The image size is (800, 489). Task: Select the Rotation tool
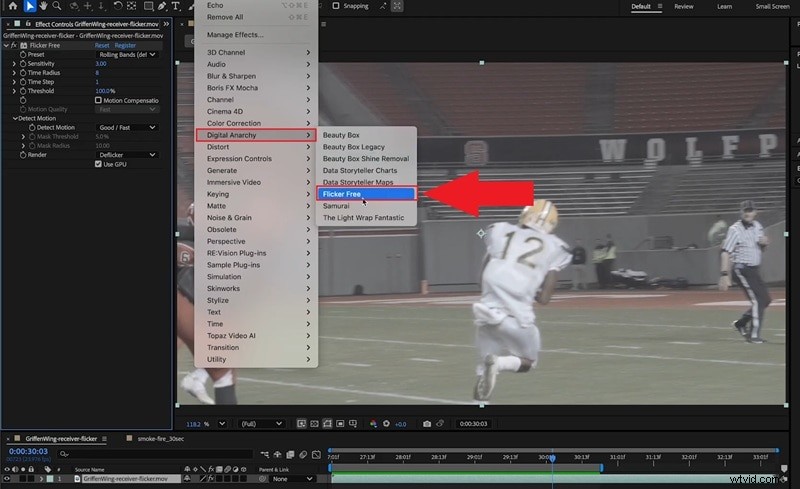[117, 6]
